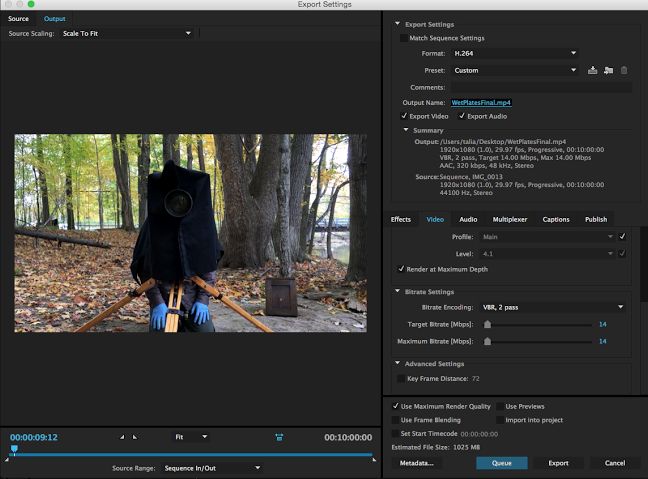The image size is (648, 479).
Task: Click the Delete Preset trash icon
Action: [624, 70]
